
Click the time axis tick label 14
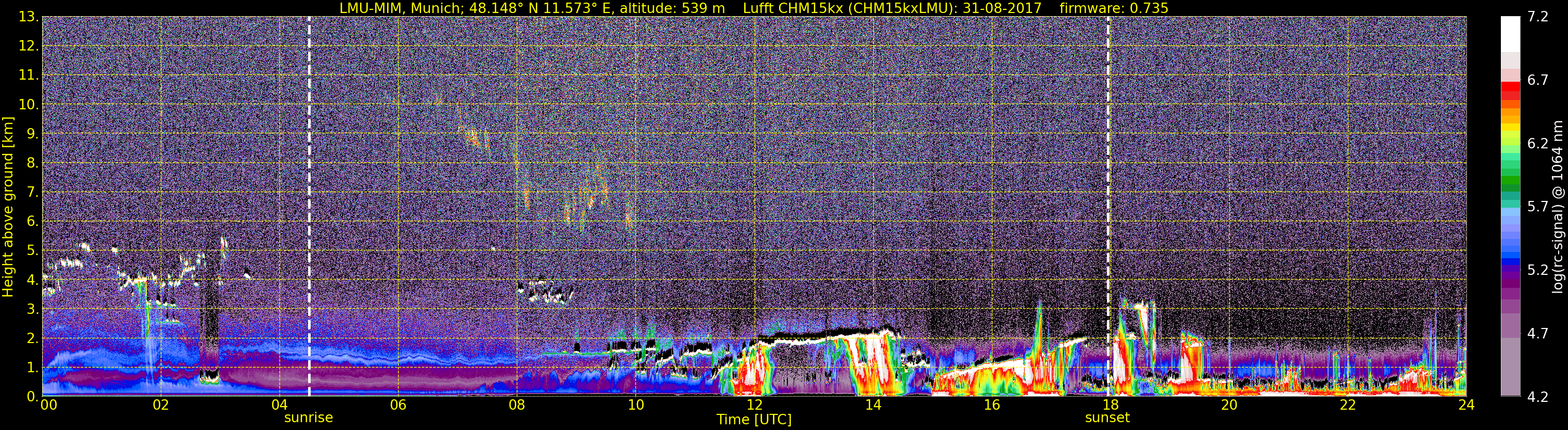pos(873,406)
